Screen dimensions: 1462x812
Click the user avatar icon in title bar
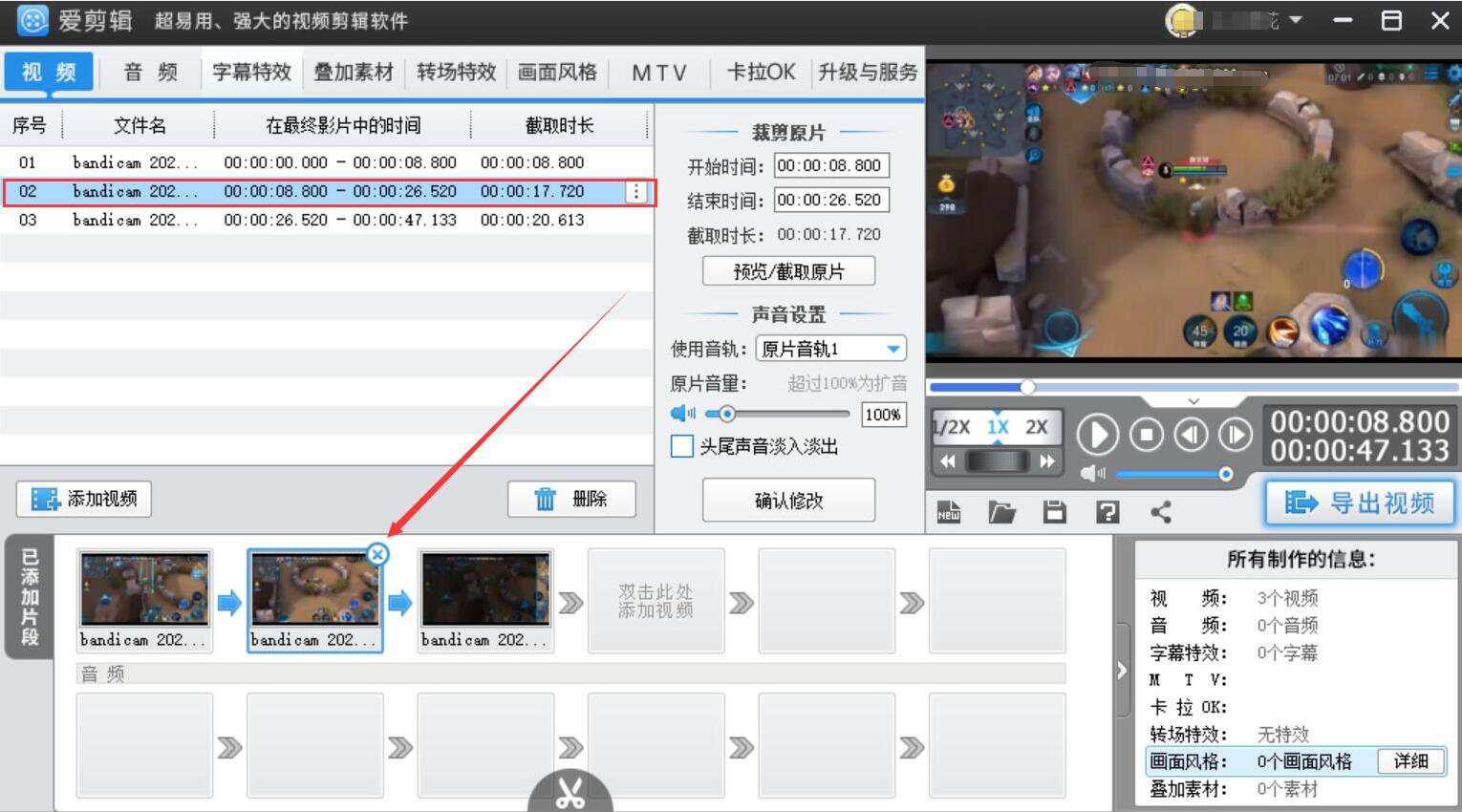click(1183, 21)
